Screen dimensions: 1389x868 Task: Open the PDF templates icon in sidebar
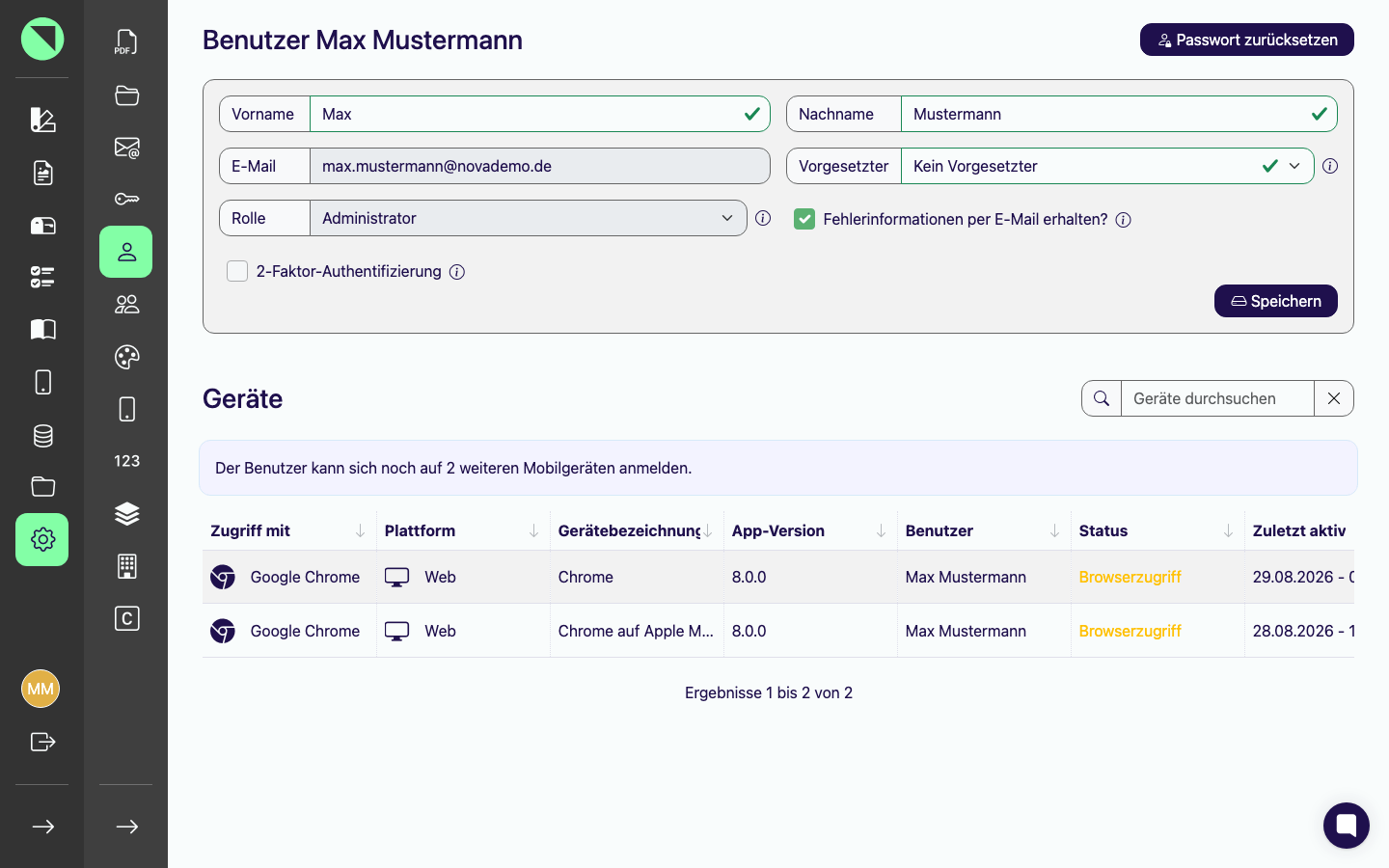point(126,42)
